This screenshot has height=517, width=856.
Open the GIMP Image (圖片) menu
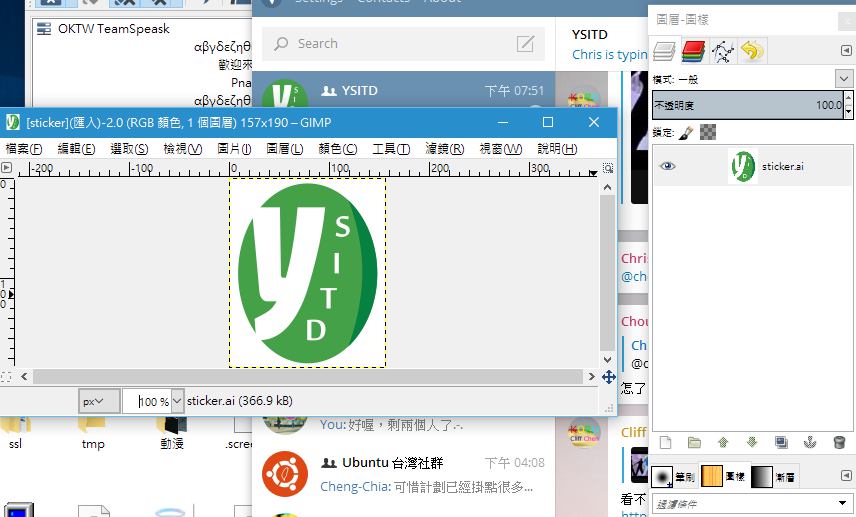pyautogui.click(x=234, y=148)
